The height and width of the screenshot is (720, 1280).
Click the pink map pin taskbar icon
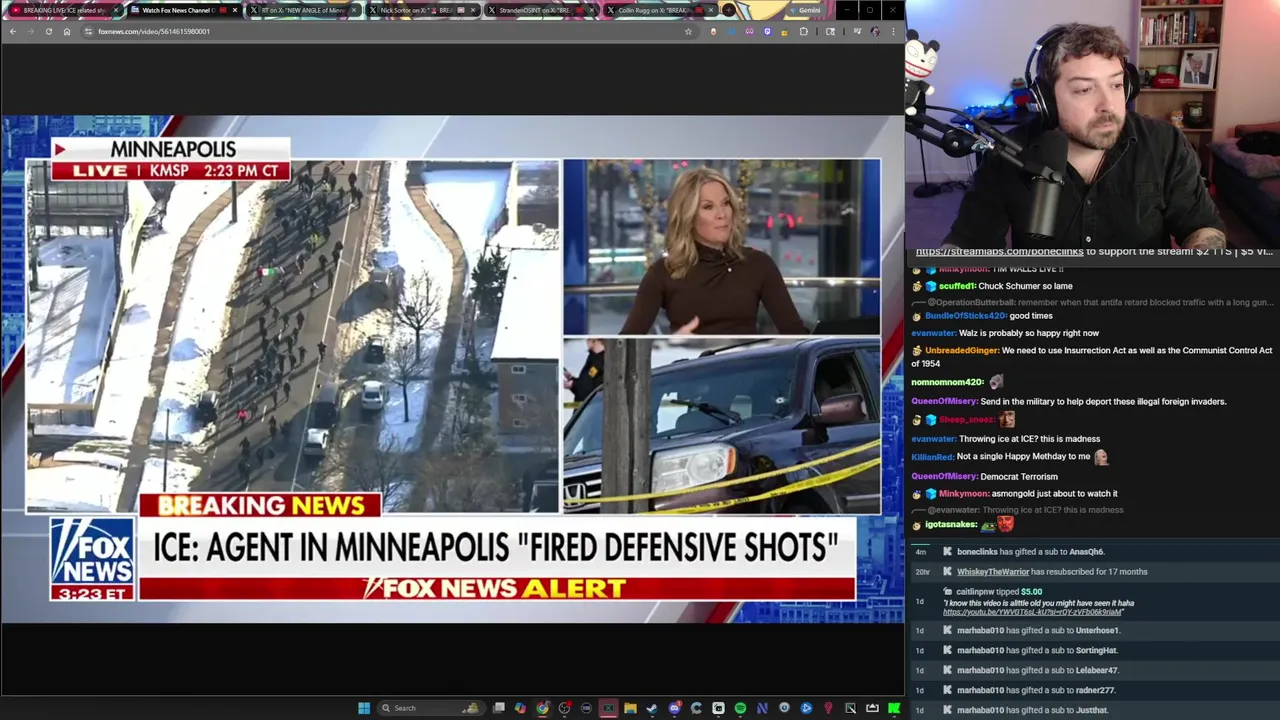828,708
